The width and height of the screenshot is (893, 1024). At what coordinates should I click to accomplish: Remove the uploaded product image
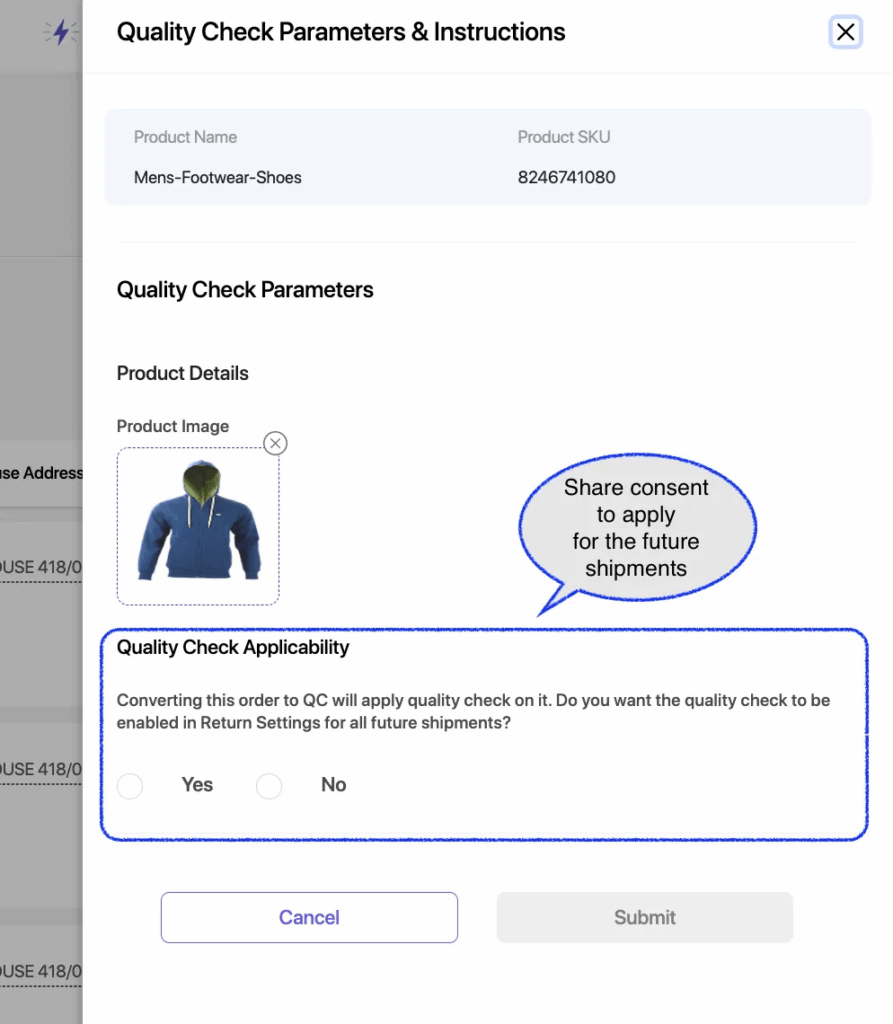(x=275, y=443)
